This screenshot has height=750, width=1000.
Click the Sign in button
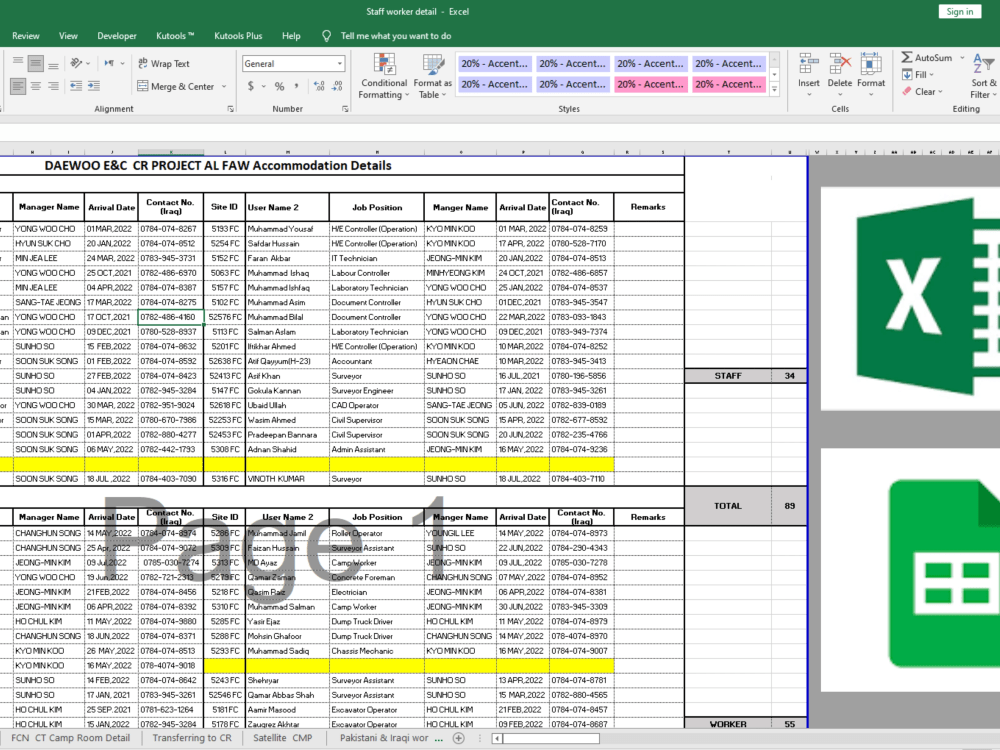[x=959, y=11]
